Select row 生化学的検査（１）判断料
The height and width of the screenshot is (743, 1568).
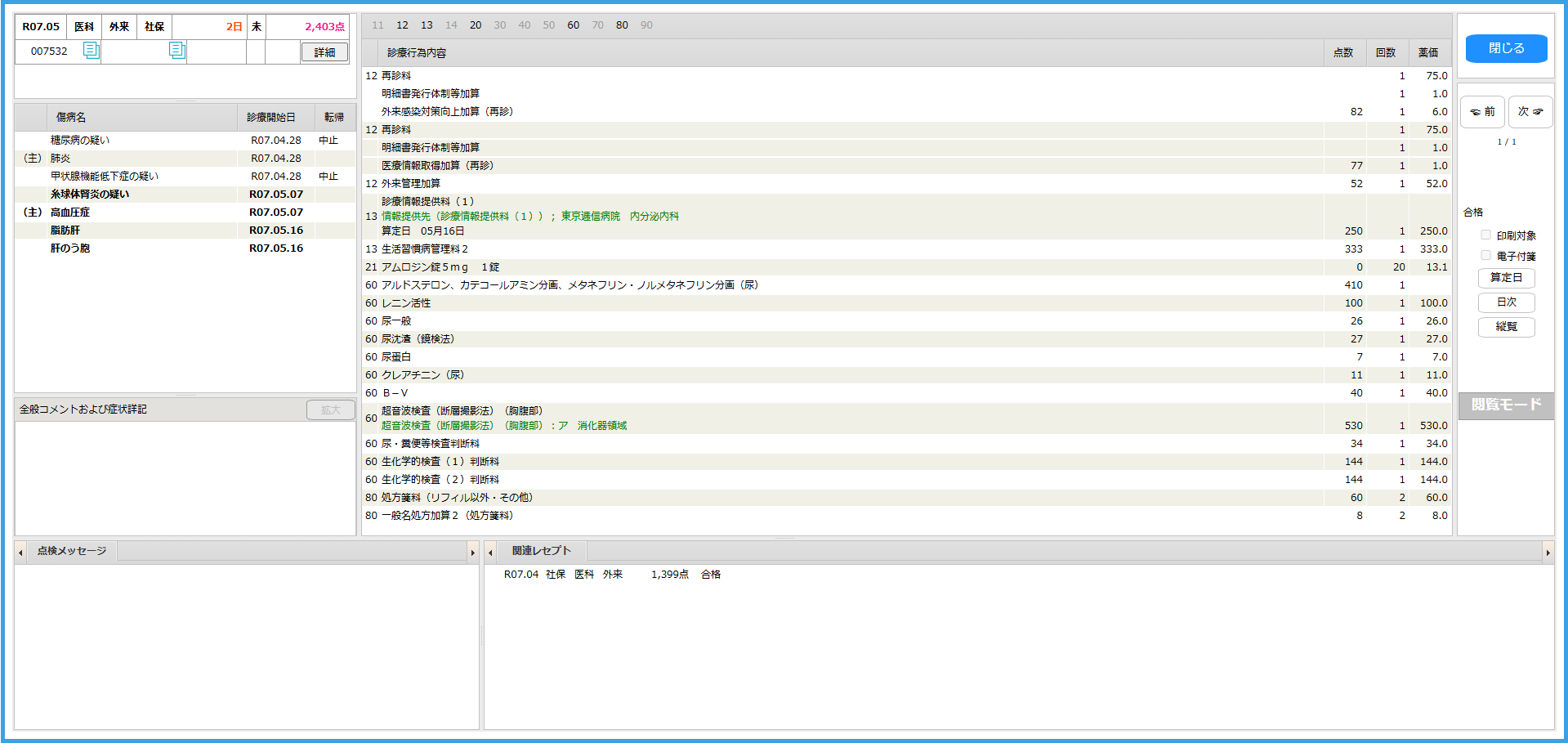pyautogui.click(x=906, y=462)
